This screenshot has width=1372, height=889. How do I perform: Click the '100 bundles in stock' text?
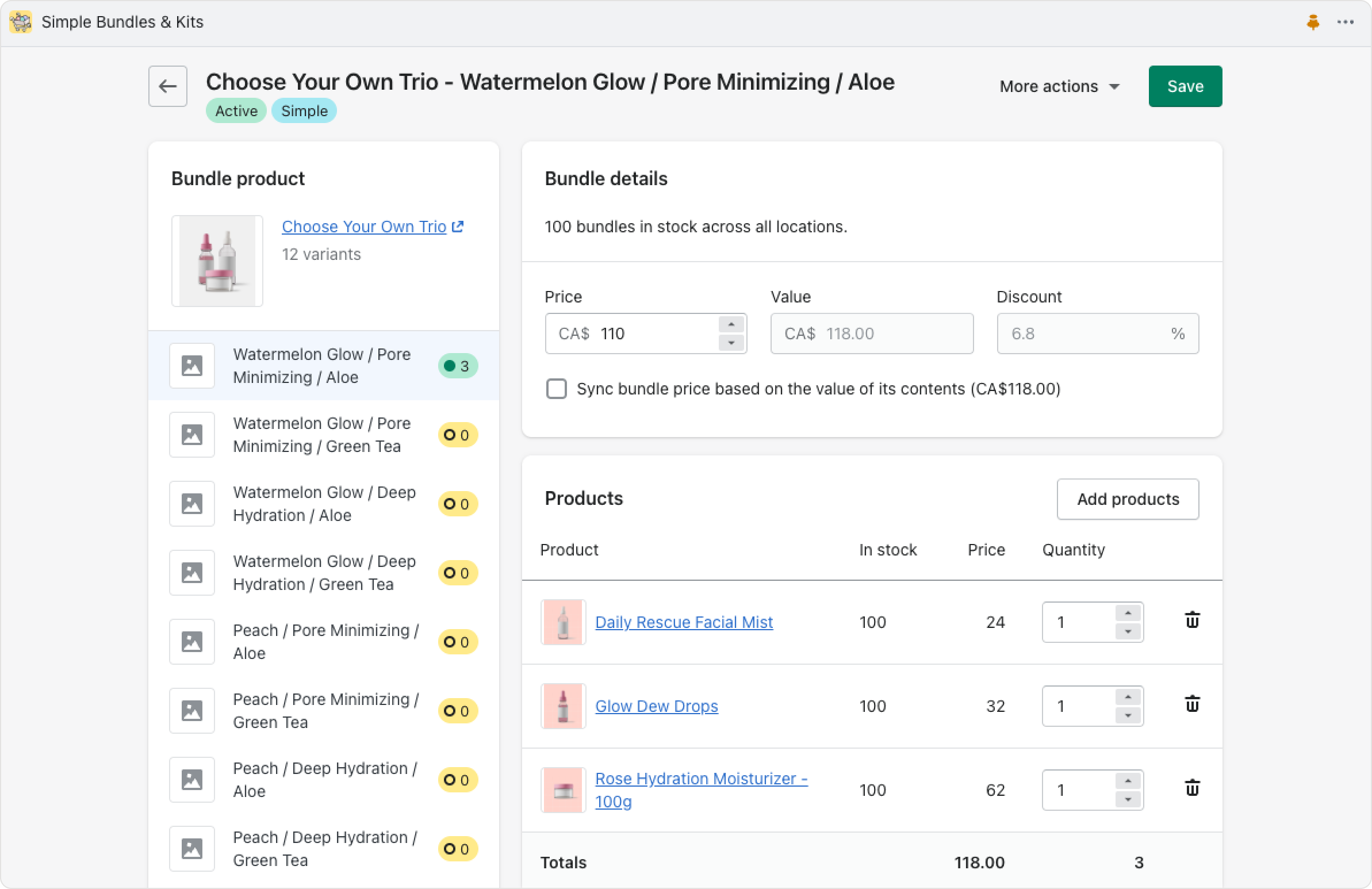(x=696, y=227)
